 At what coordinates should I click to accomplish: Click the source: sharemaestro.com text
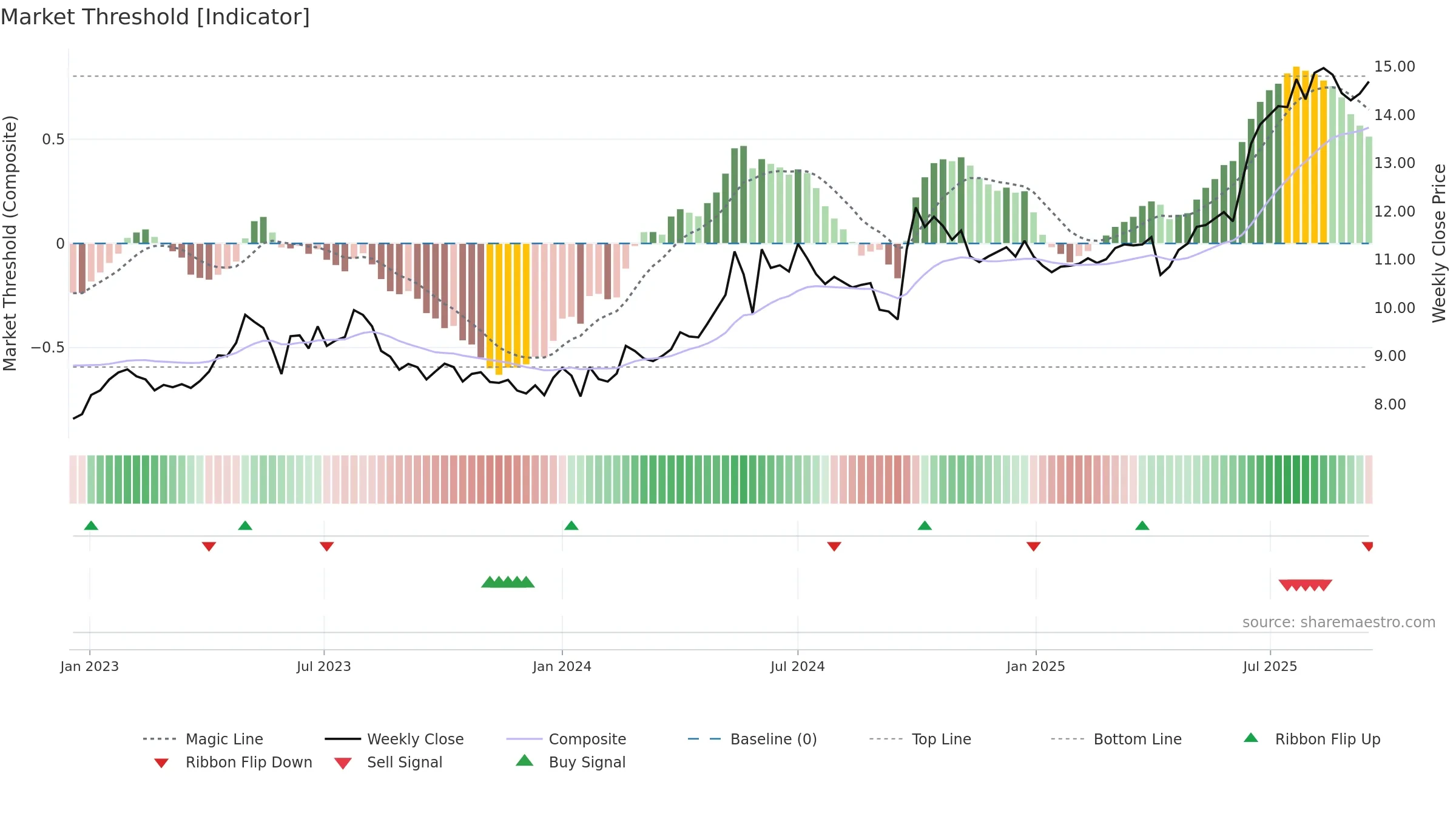click(x=1339, y=622)
